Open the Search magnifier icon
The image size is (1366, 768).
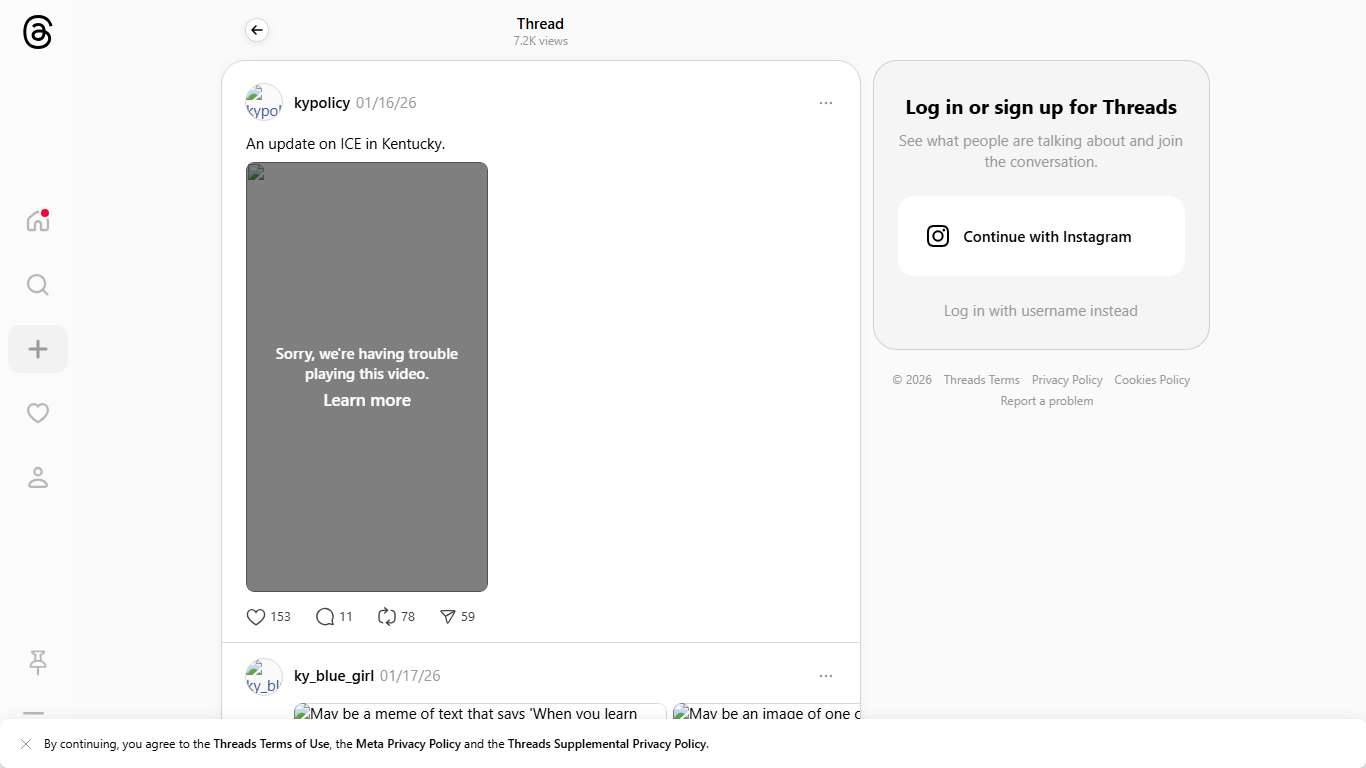[x=38, y=285]
